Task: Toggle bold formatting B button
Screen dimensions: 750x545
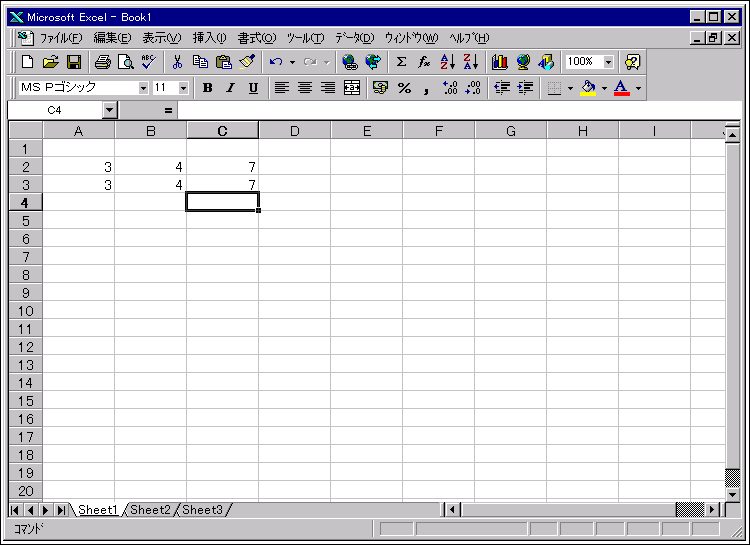Action: [x=208, y=88]
